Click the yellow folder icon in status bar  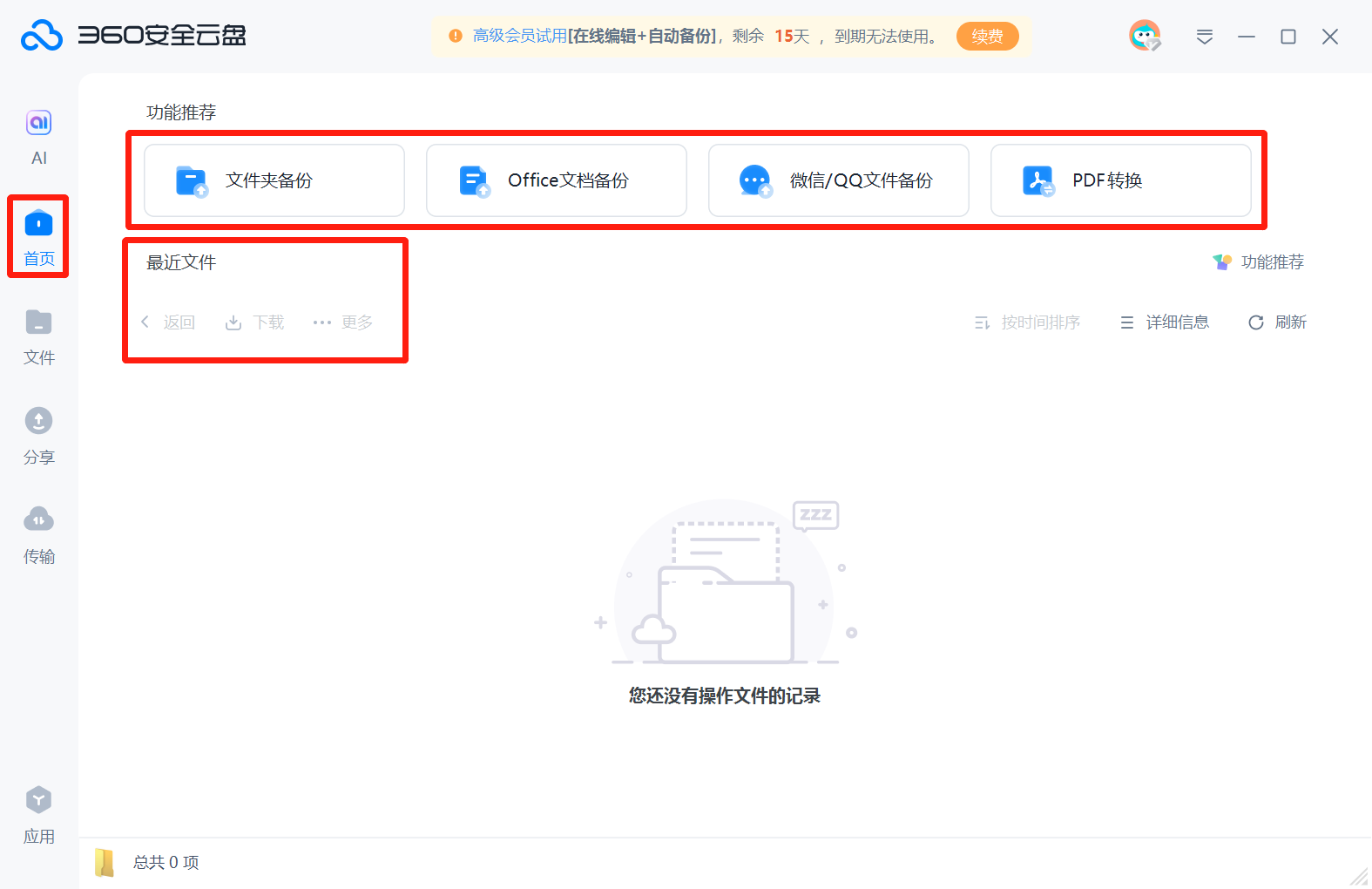pos(105,862)
